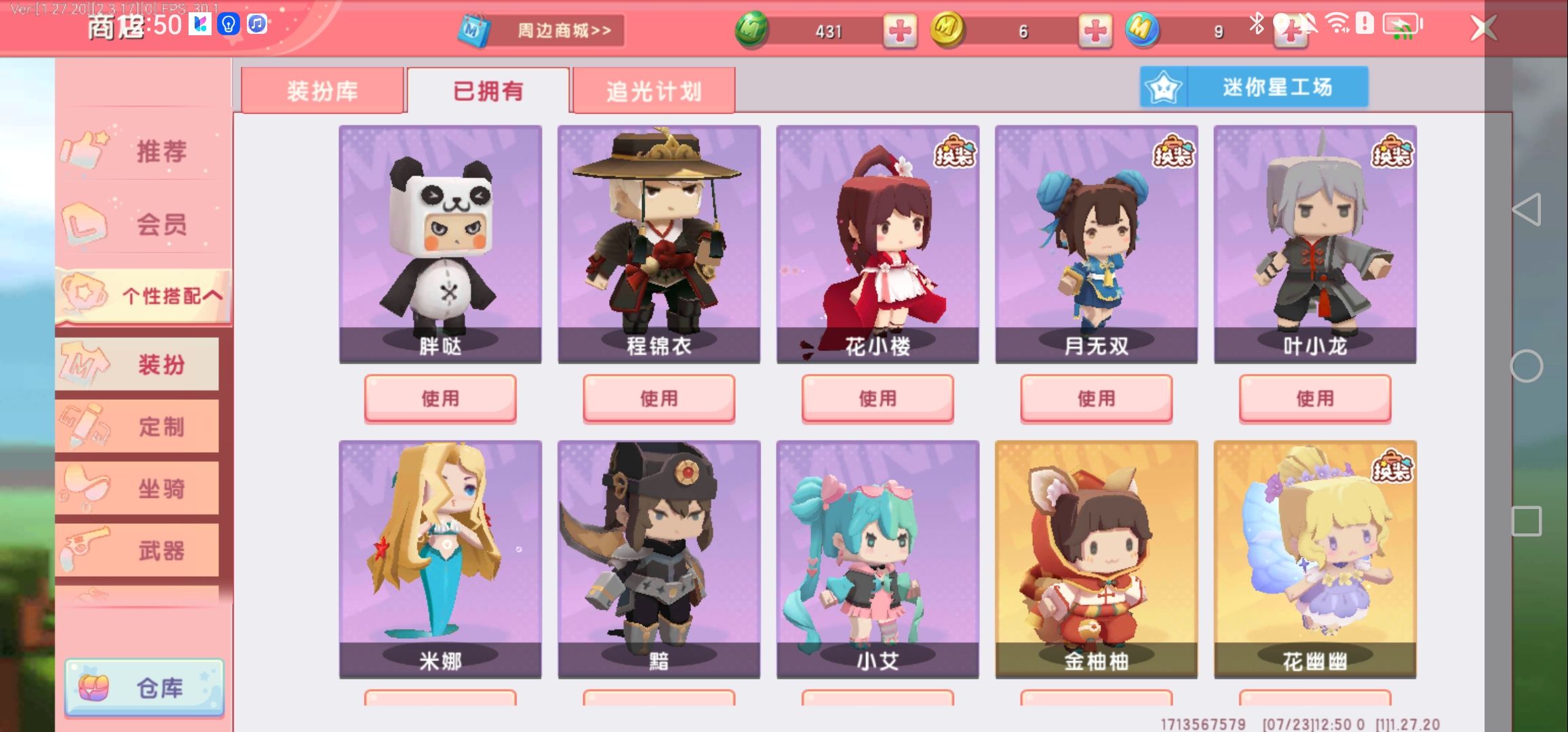Viewport: 1568px width, 732px height.
Task: Switch to the 追光计划 tab
Action: pos(654,91)
